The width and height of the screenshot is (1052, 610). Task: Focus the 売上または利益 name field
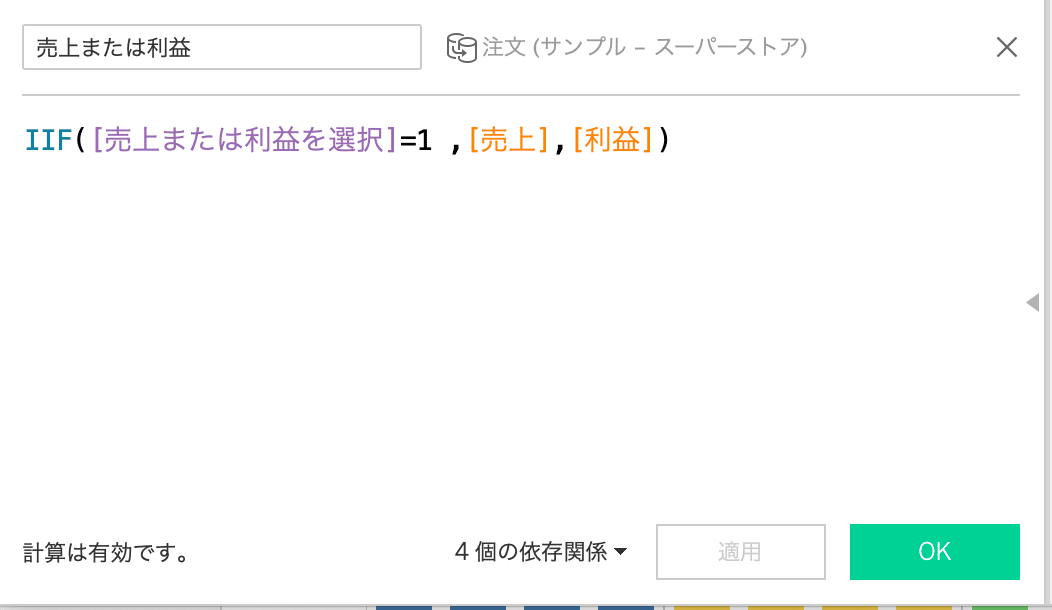pos(222,47)
